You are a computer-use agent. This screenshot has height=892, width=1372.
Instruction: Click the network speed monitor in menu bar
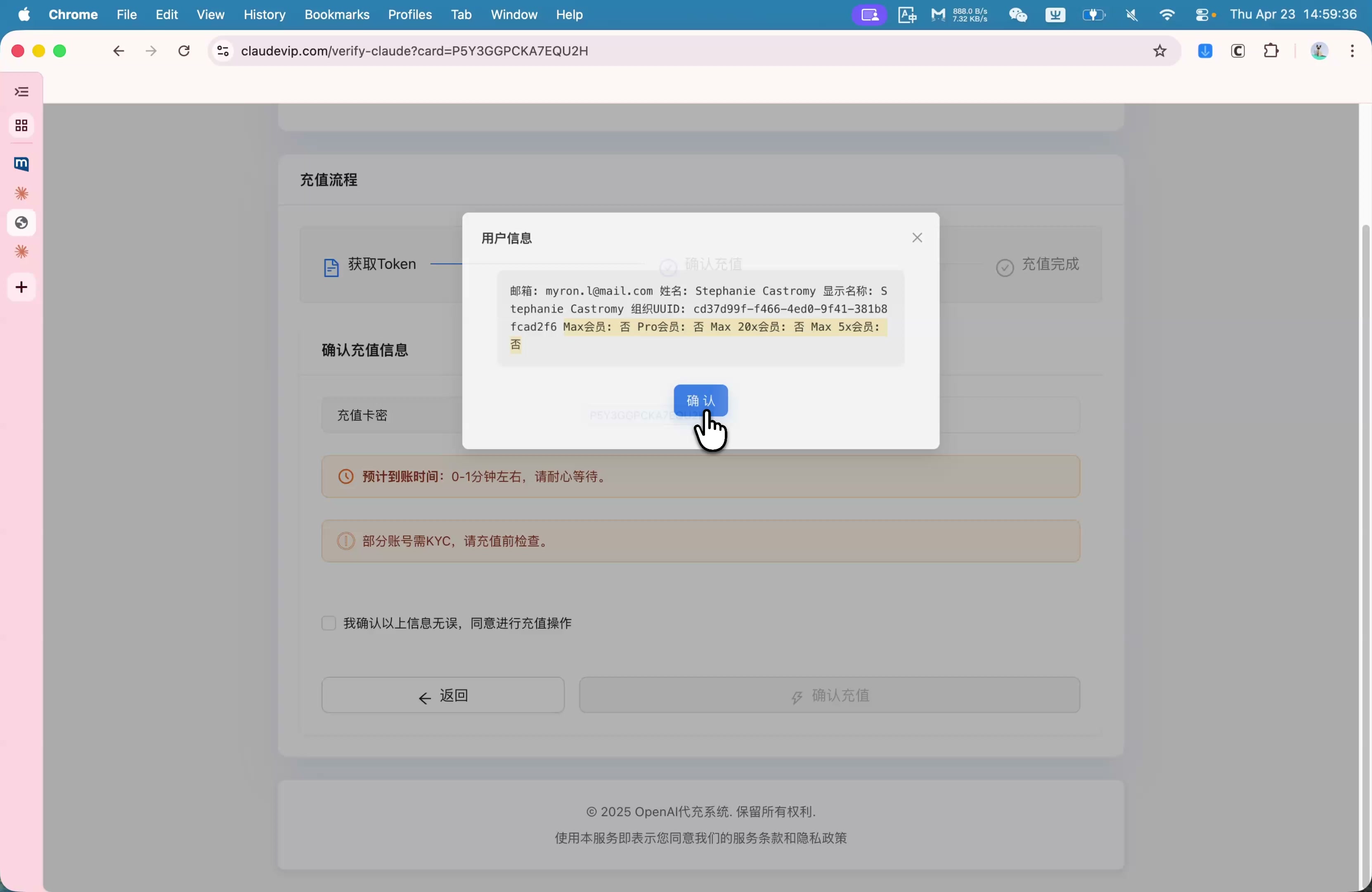pyautogui.click(x=960, y=14)
